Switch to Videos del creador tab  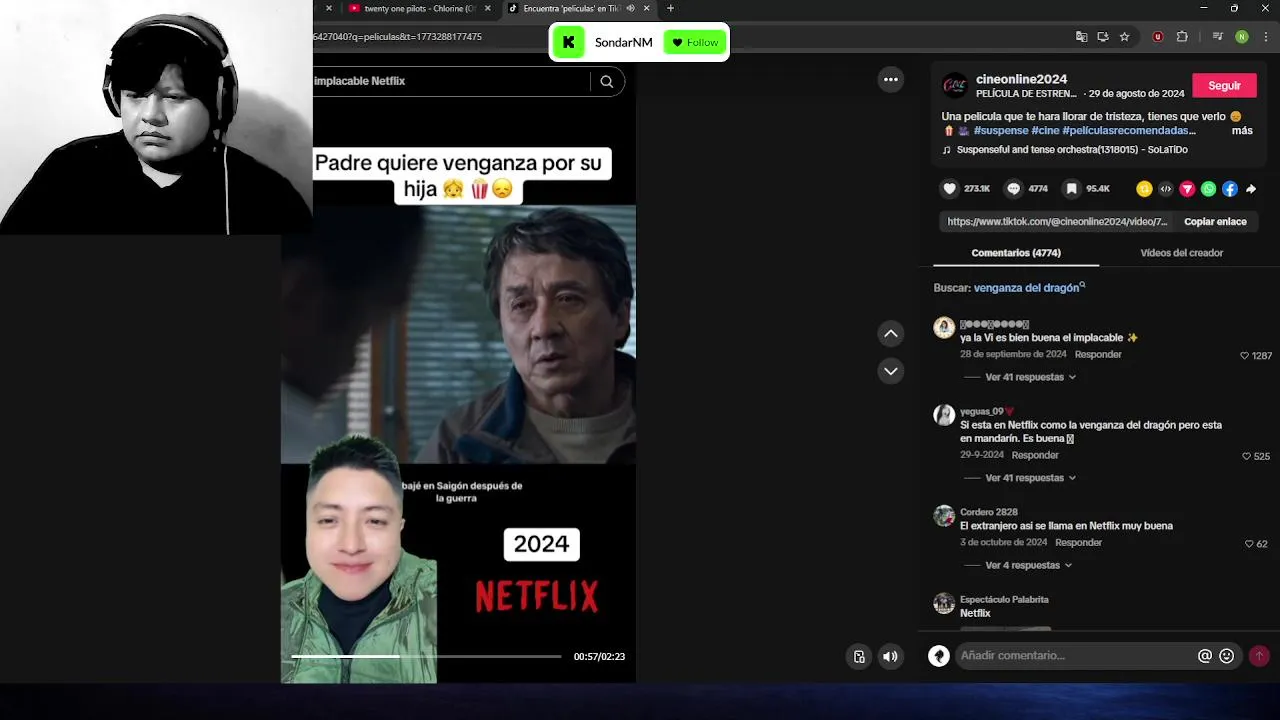point(1182,253)
